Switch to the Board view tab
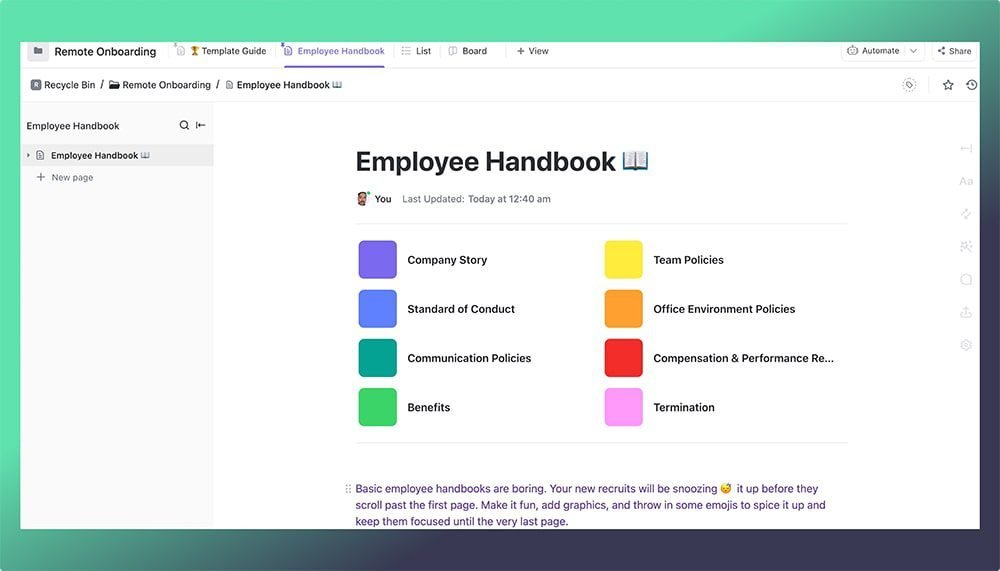The image size is (1000, 571). pos(467,51)
